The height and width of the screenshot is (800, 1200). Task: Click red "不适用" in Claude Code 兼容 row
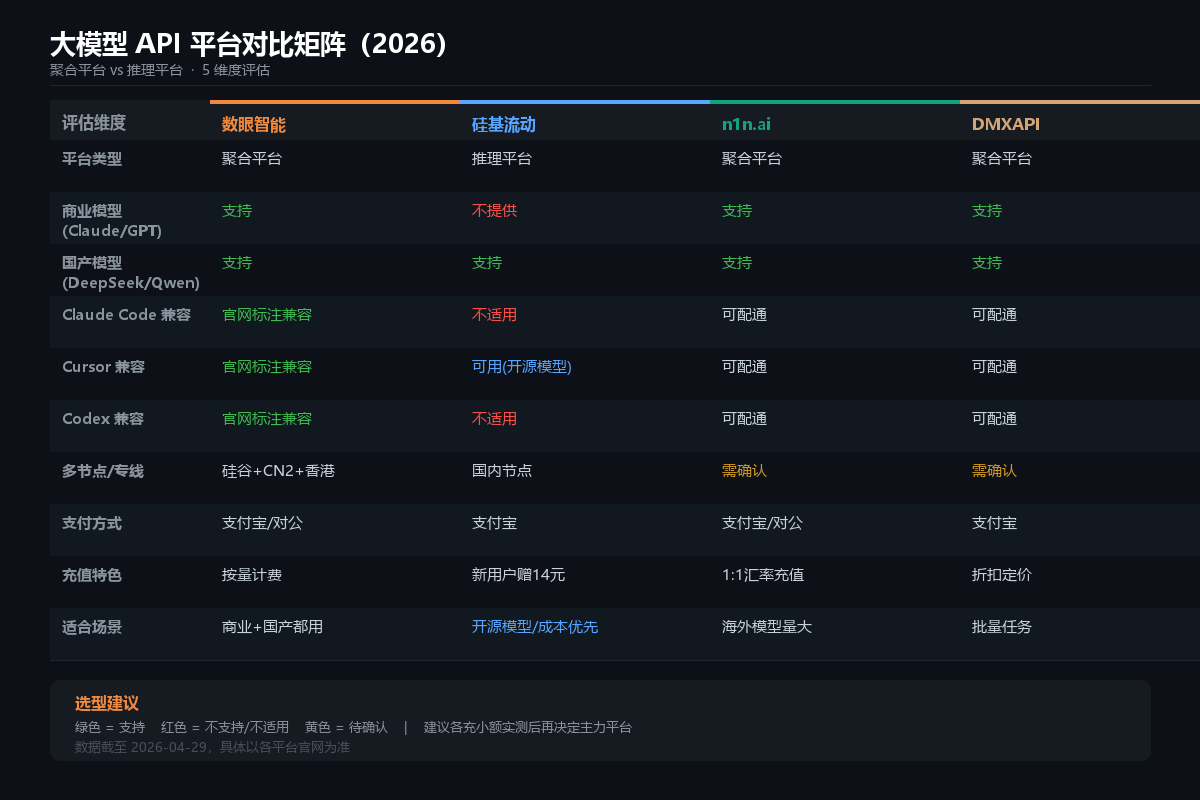pos(494,314)
